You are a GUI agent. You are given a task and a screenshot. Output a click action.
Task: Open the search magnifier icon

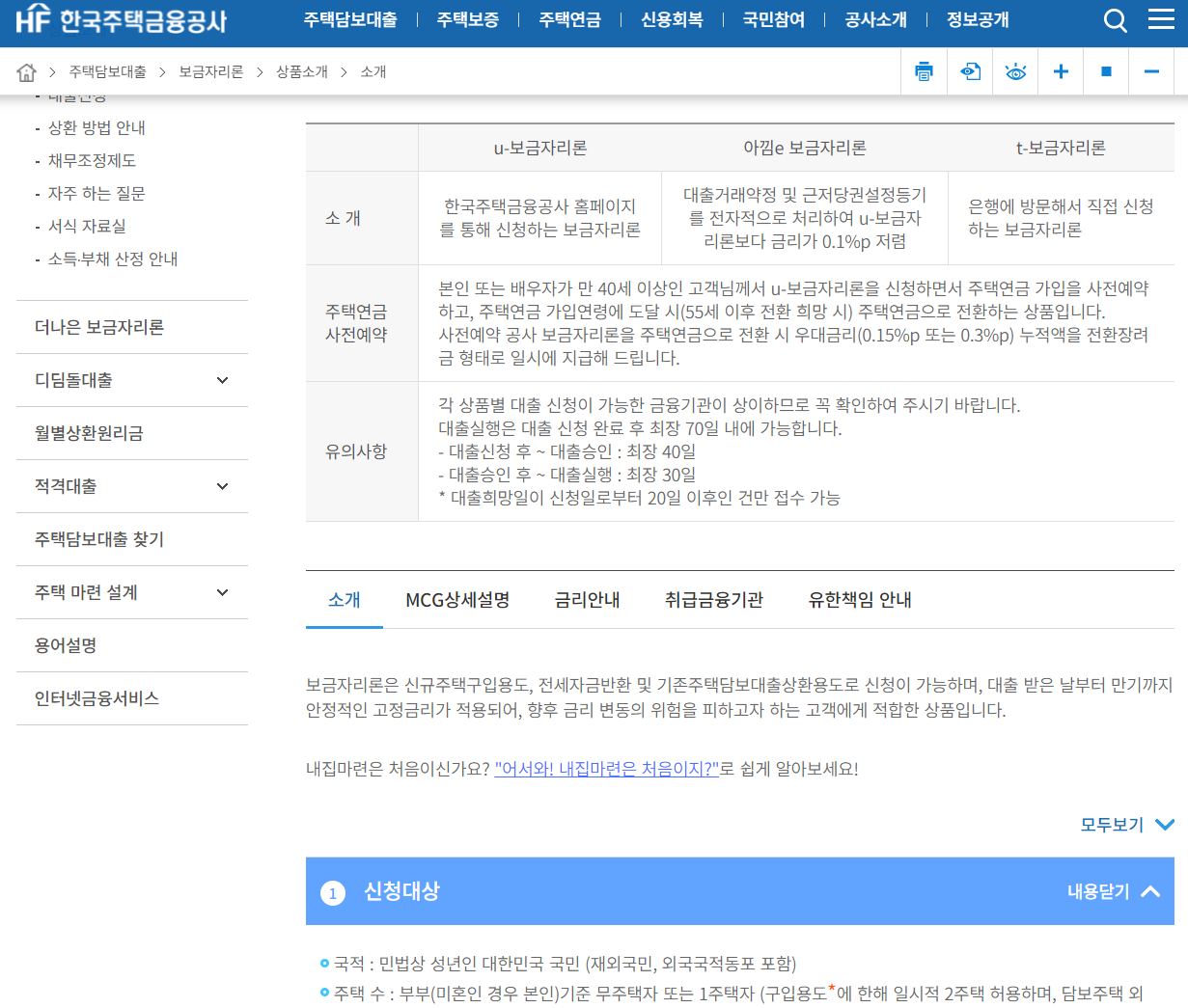coord(1115,20)
